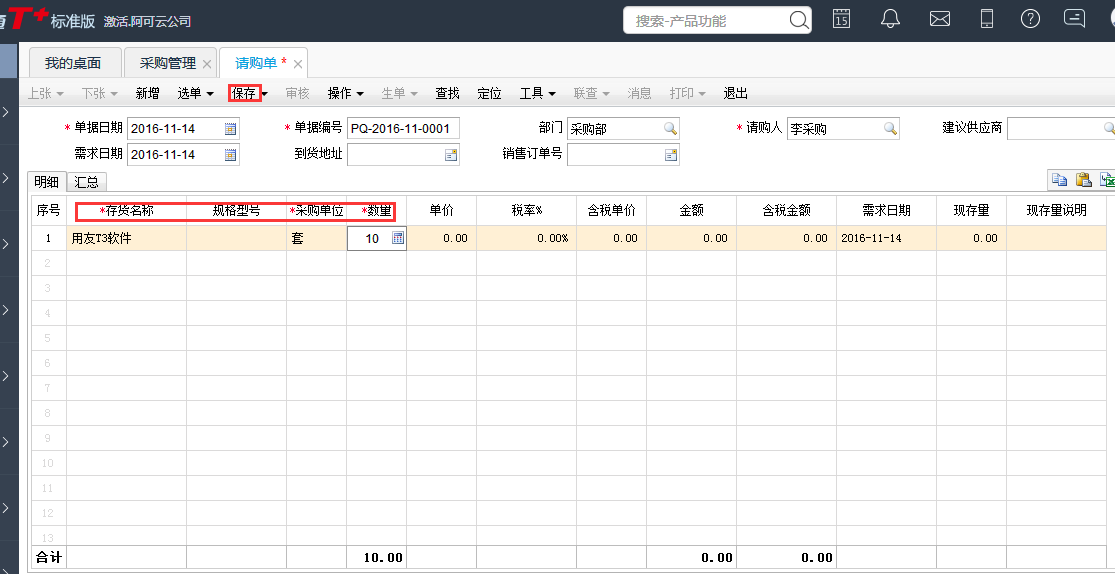Switch to 明细 tab

(46, 182)
